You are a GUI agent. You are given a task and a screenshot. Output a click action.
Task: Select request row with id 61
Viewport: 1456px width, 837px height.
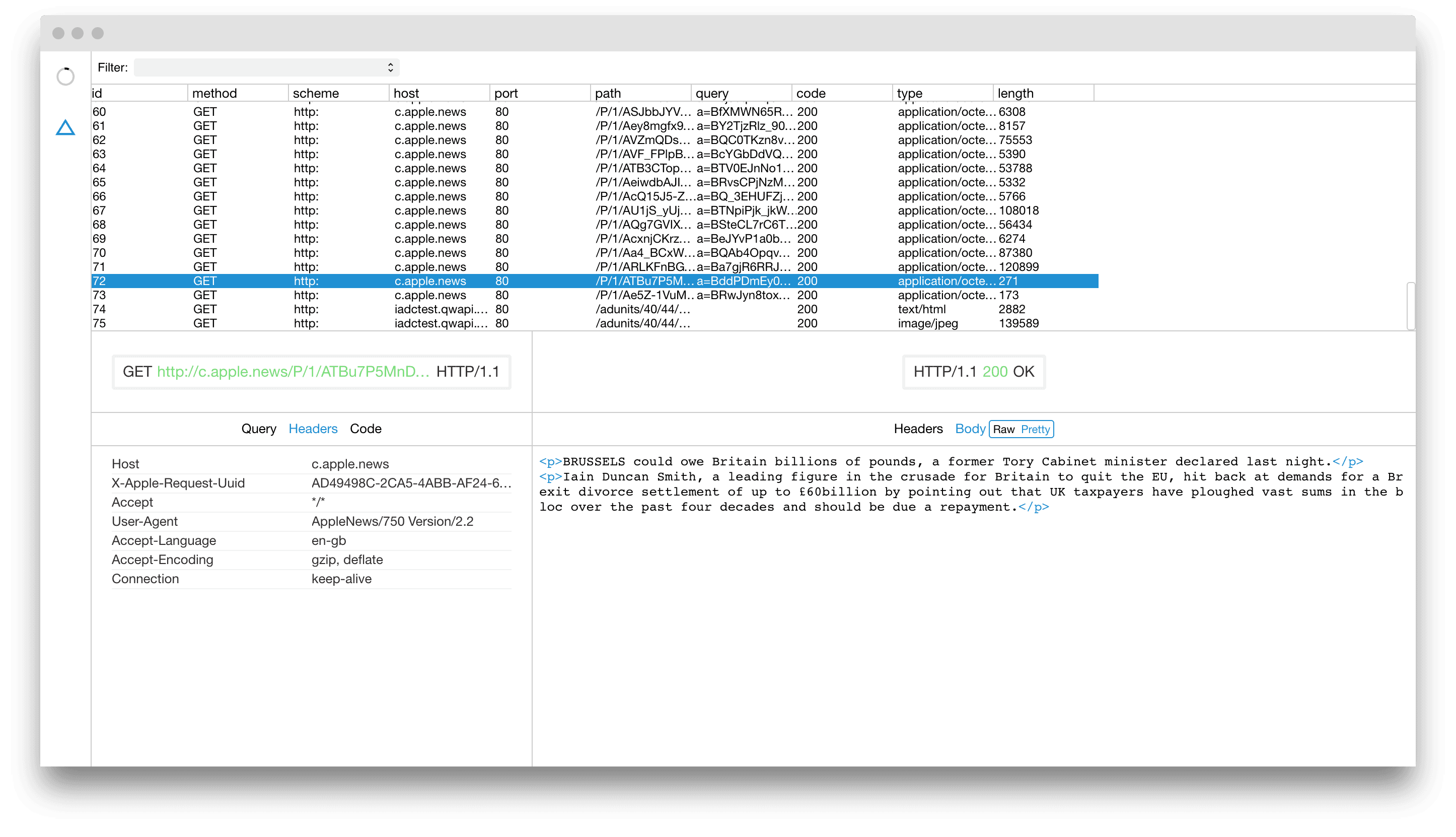(595, 126)
